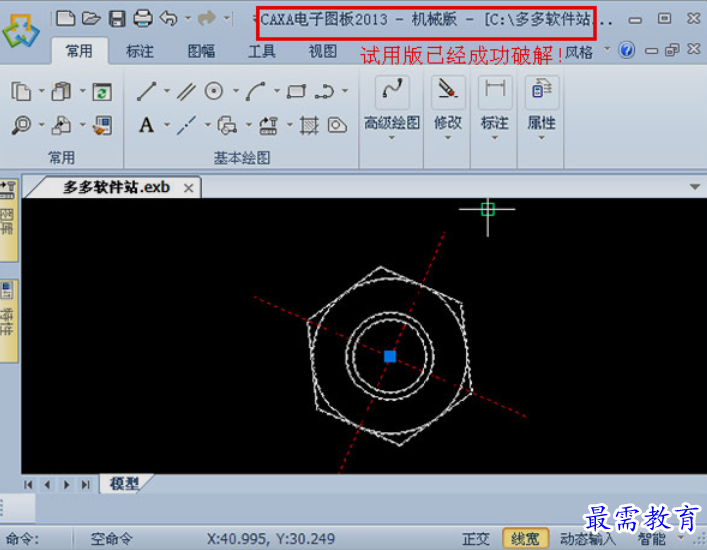Screen dimensions: 707x550
Task: Expand the Undo history dropdown arrow
Action: point(188,18)
